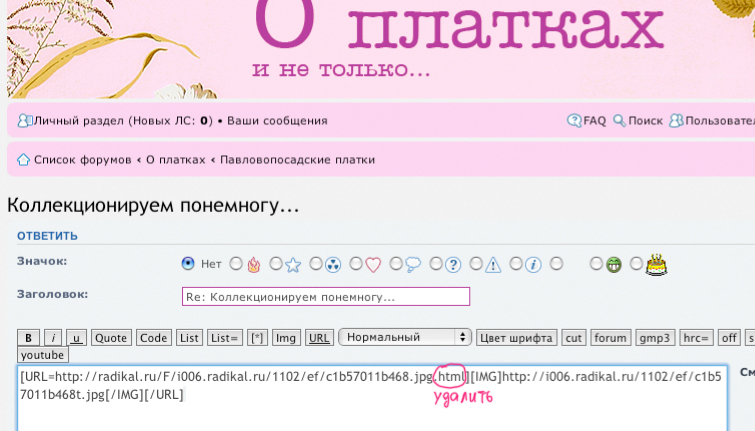Click the speech bubble topic icon
Image resolution: width=755 pixels, height=431 pixels.
tap(413, 265)
